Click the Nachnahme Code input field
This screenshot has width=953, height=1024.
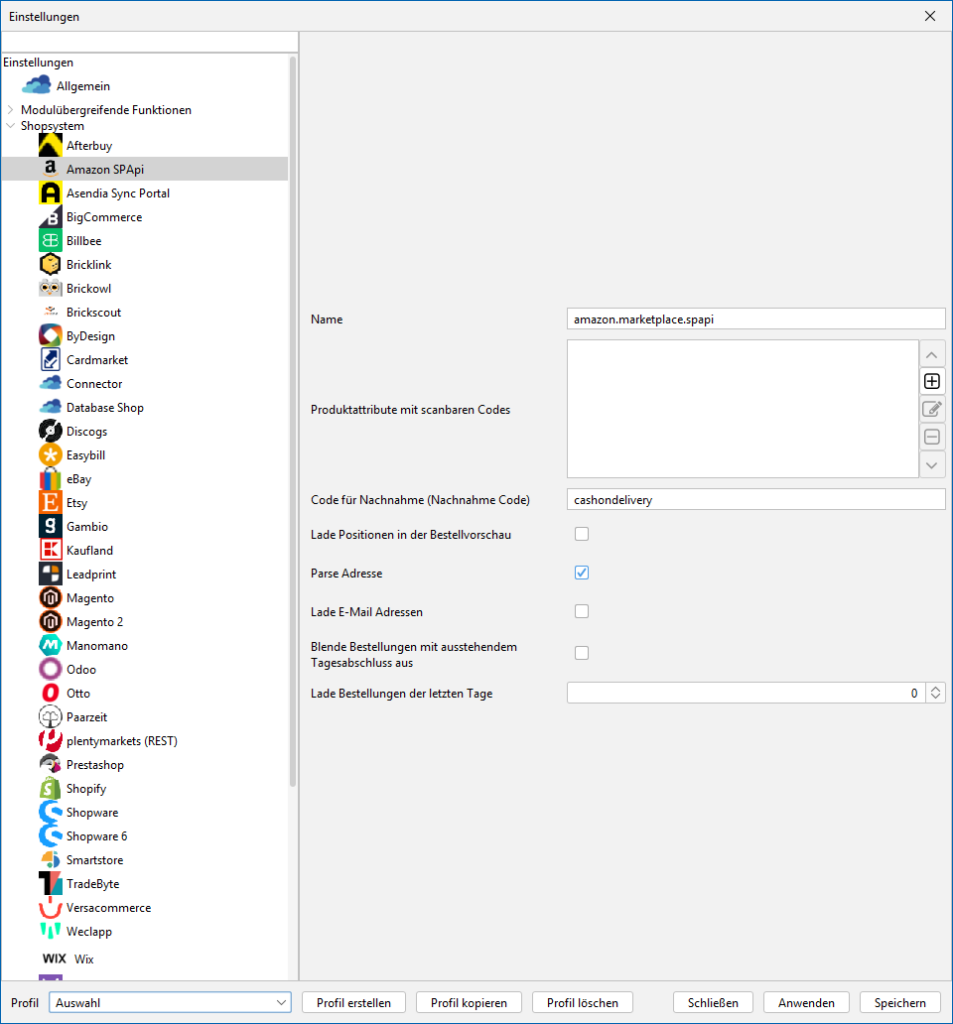[755, 499]
